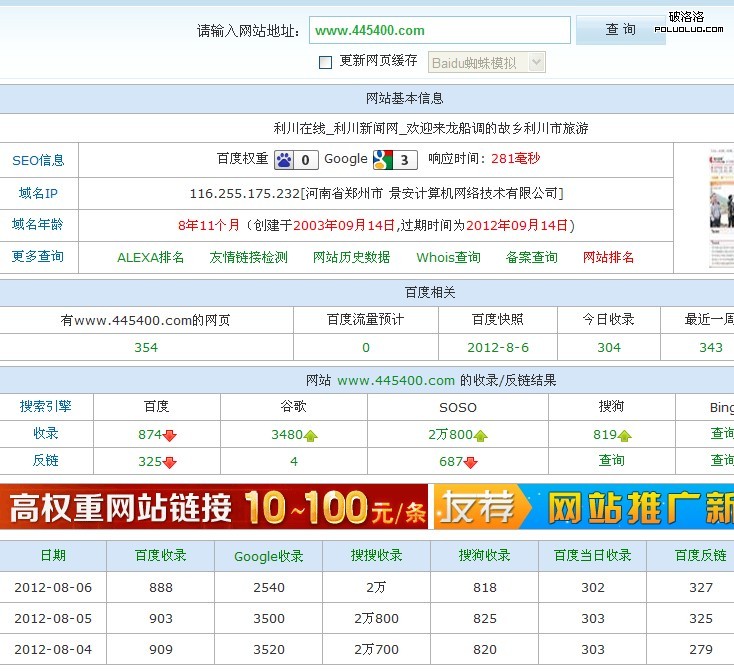Click the 高权重网站链接 banner ad
Screen dimensions: 734x672
pyautogui.click(x=215, y=506)
